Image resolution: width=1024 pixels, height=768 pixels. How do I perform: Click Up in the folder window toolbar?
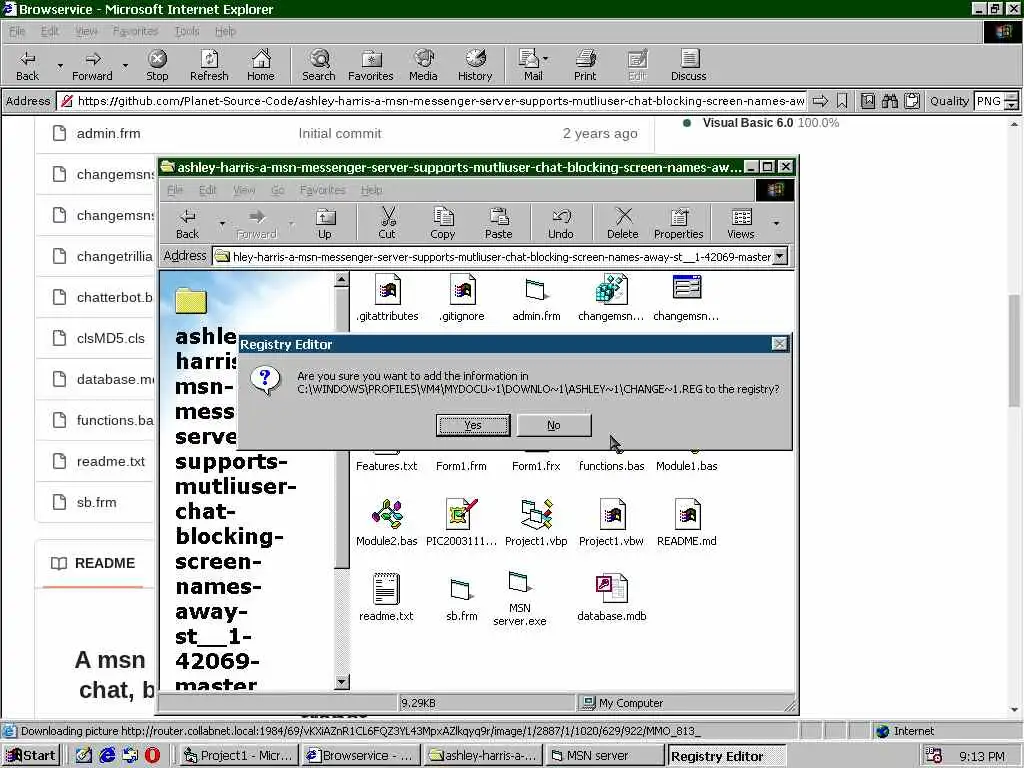click(325, 223)
